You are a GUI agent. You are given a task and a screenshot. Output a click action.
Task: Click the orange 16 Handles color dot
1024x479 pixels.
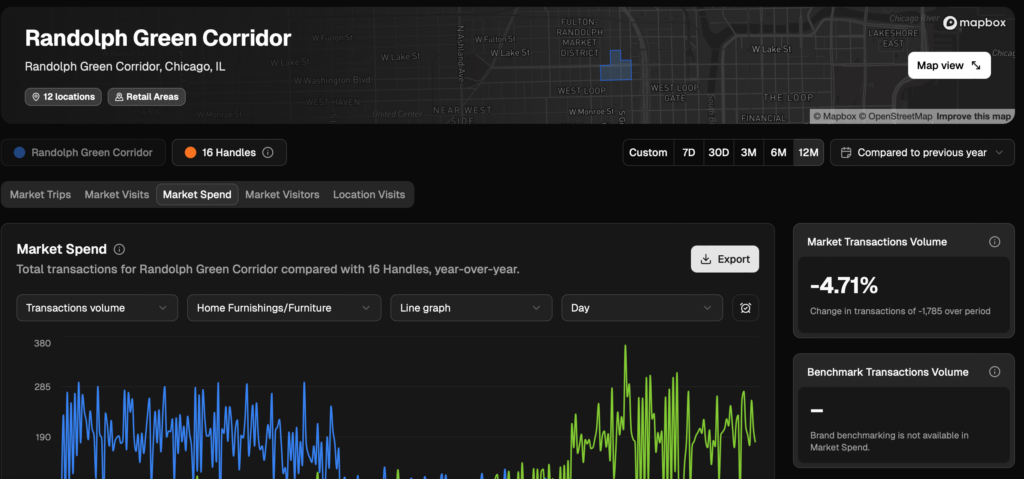pos(190,152)
